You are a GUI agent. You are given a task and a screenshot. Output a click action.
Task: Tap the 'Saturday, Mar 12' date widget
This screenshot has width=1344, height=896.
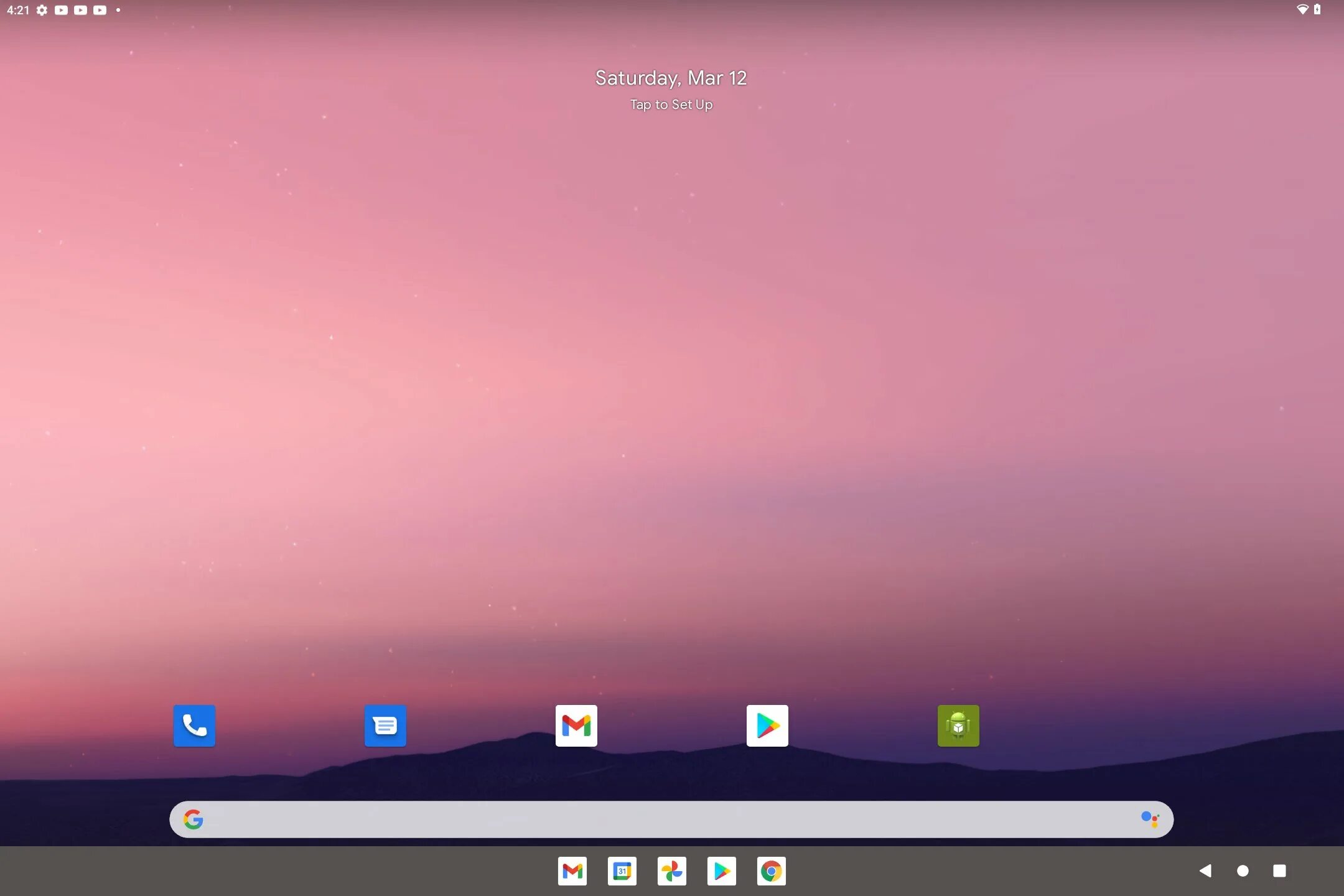click(x=671, y=78)
